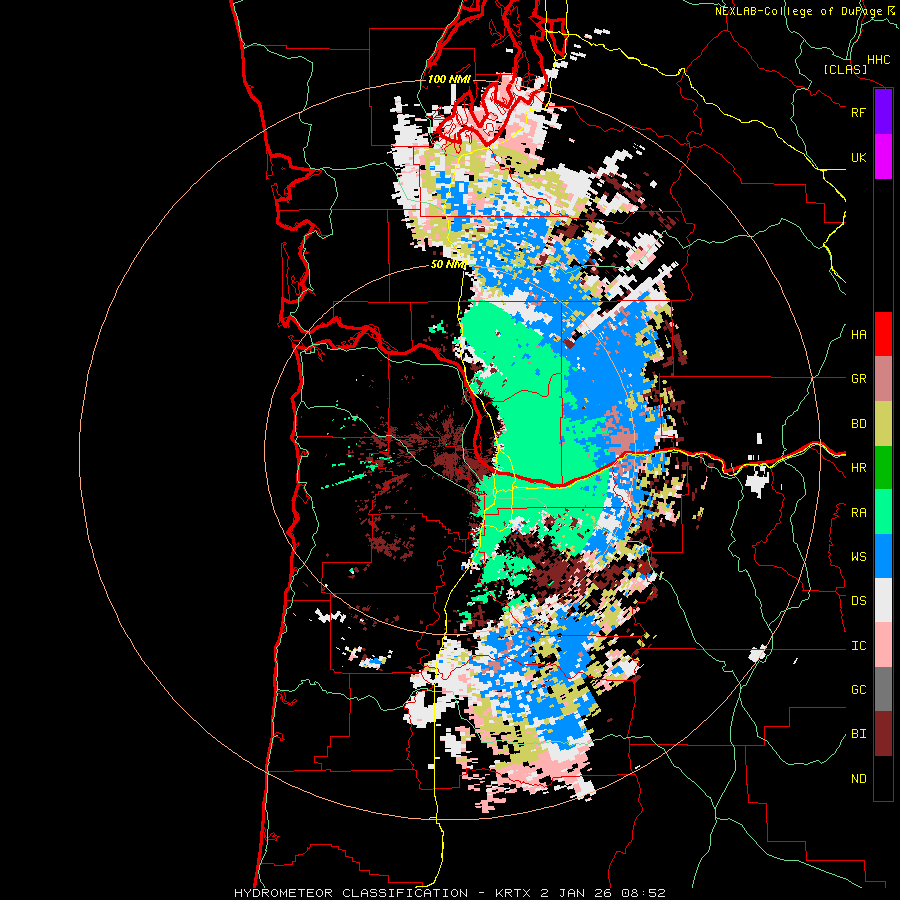This screenshot has height=900, width=900.
Task: Select the GC gray legend swatch
Action: pyautogui.click(x=883, y=689)
